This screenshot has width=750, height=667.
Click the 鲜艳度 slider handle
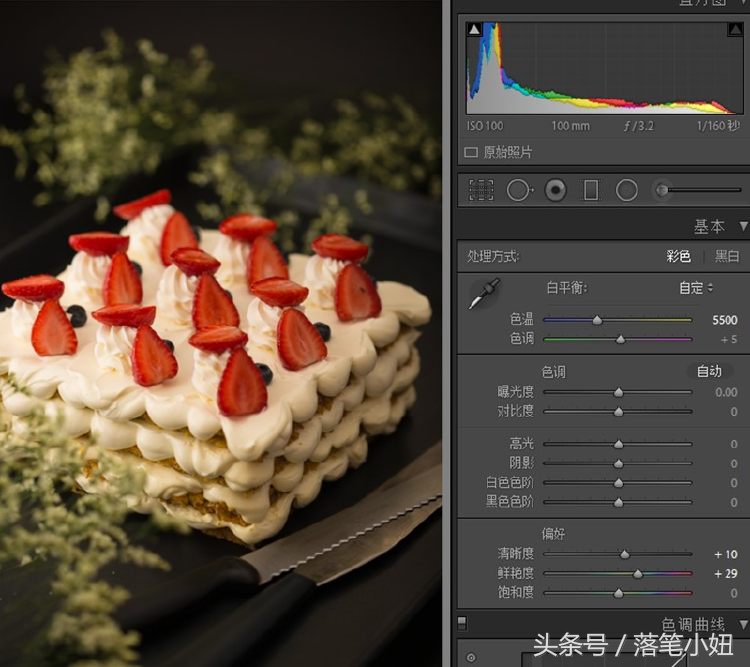638,574
